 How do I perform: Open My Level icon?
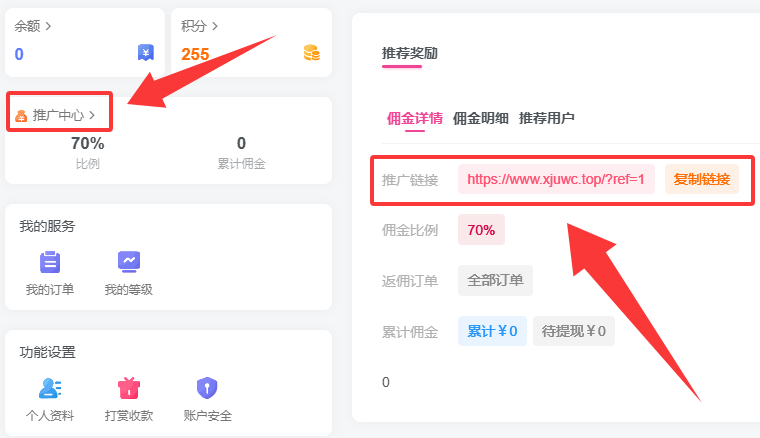click(x=128, y=262)
